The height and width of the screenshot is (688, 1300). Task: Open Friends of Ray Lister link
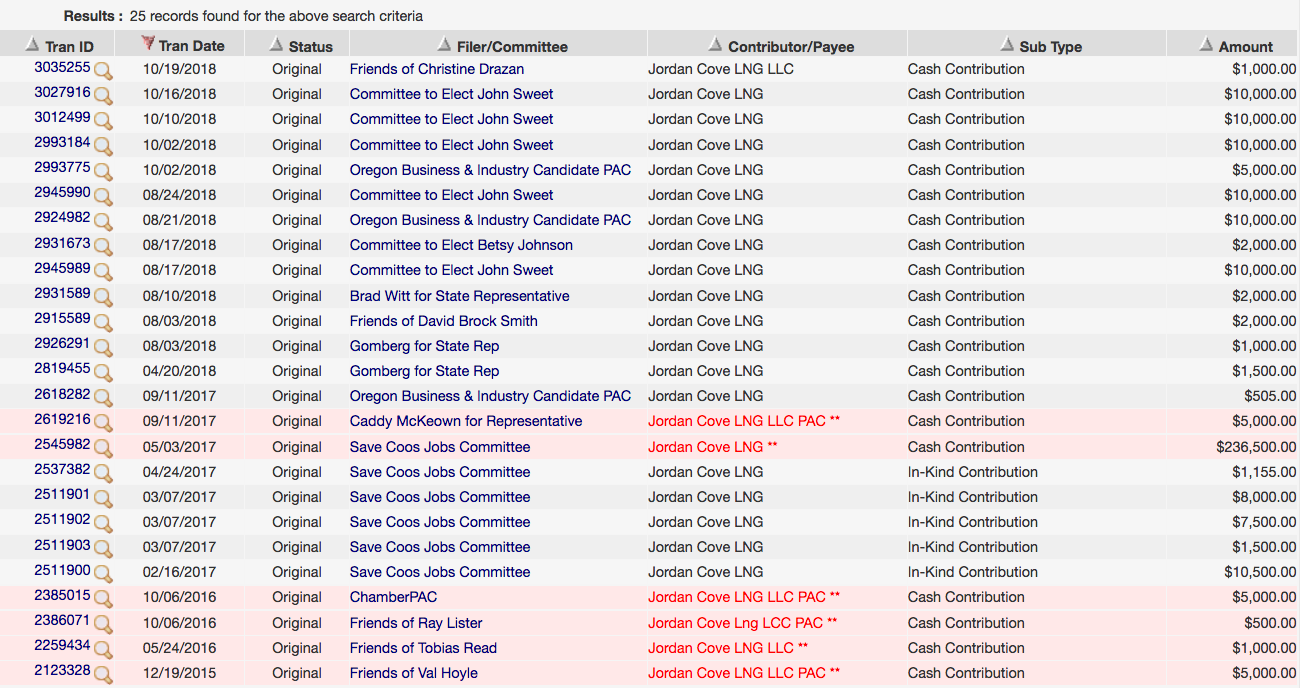(416, 623)
